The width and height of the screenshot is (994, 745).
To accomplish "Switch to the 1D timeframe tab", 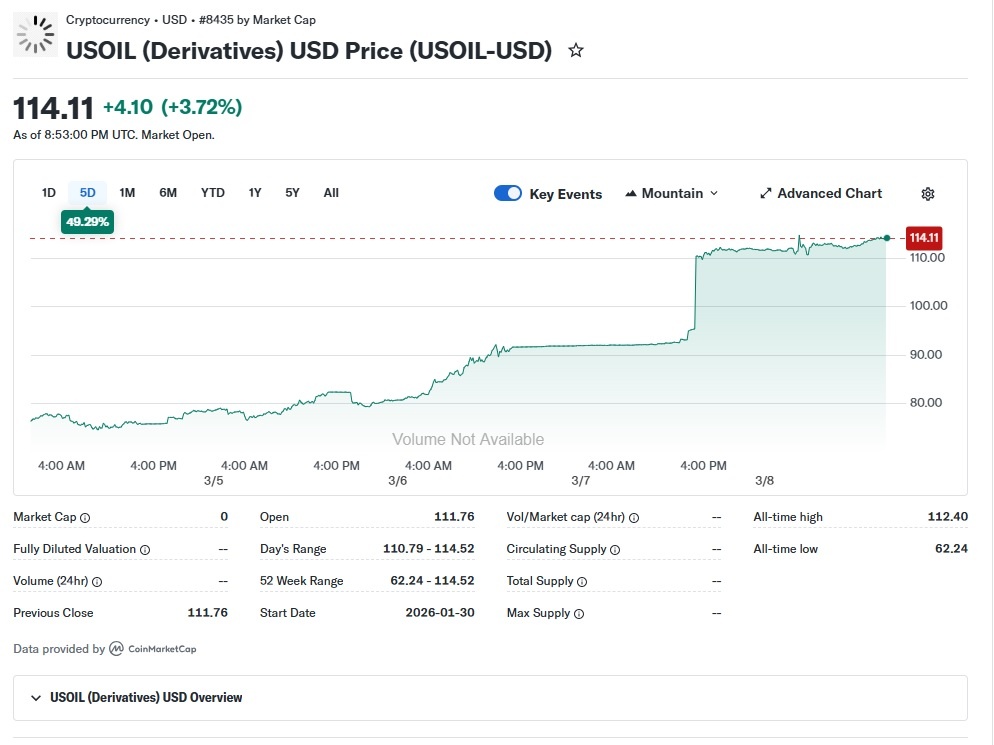I will pos(48,193).
